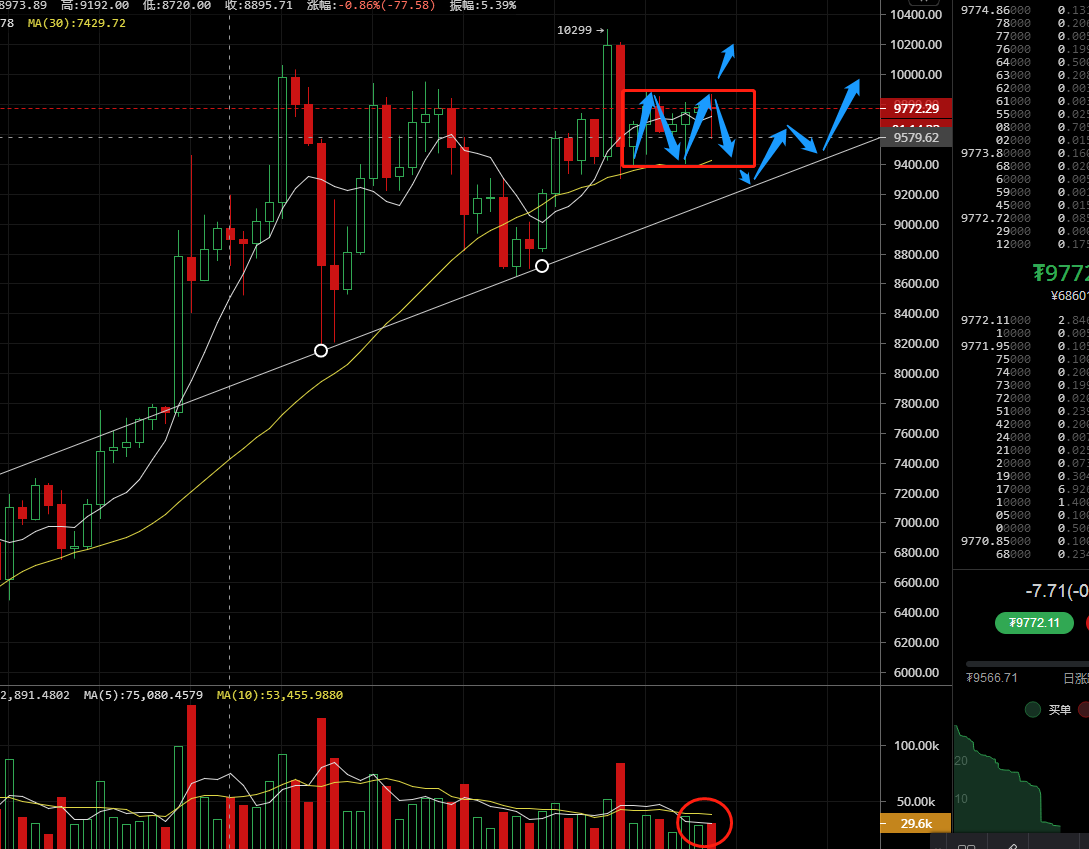Click the large green ₮9772 last price
Image resolution: width=1089 pixels, height=849 pixels.
click(x=1060, y=273)
